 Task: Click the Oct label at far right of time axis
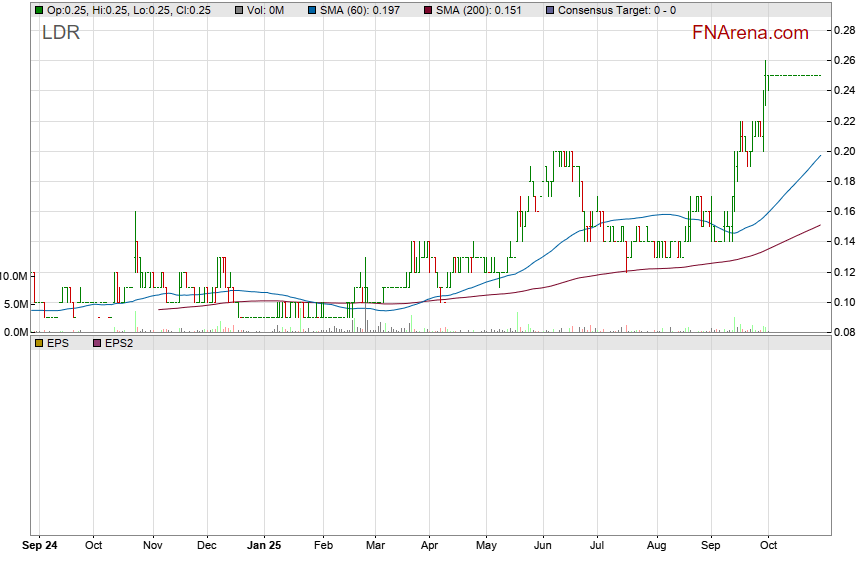tap(768, 547)
